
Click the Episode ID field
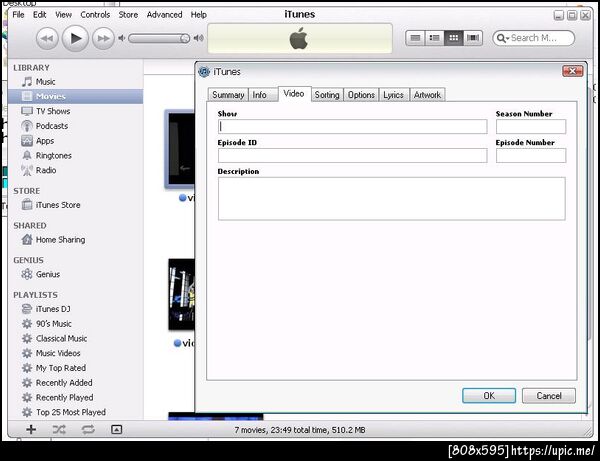352,156
